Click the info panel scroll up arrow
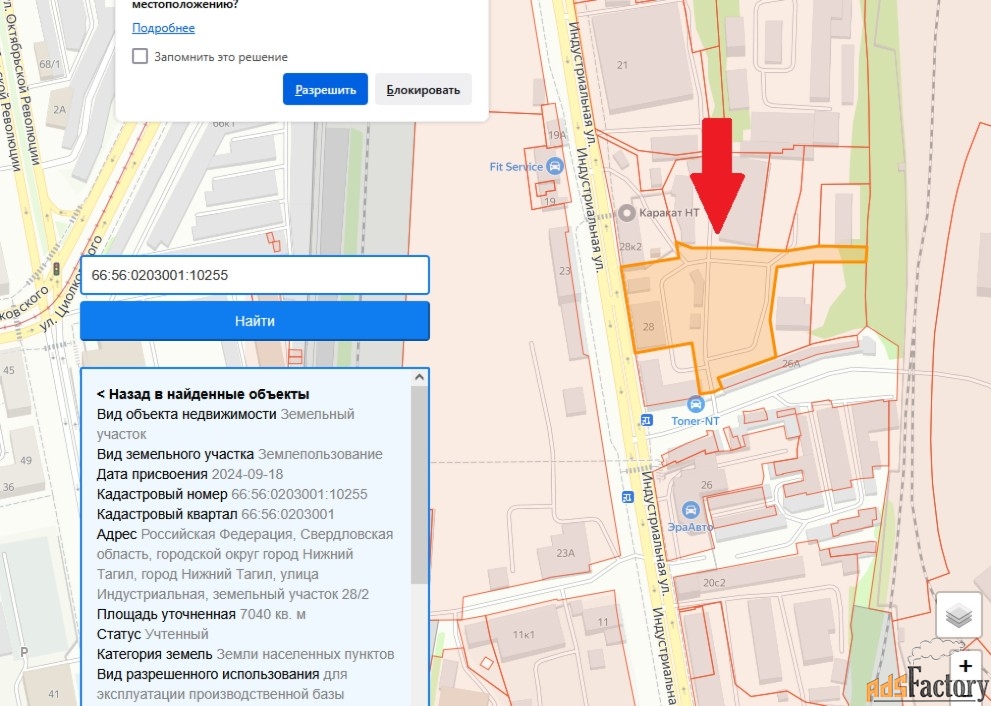The height and width of the screenshot is (706, 991). click(x=420, y=377)
